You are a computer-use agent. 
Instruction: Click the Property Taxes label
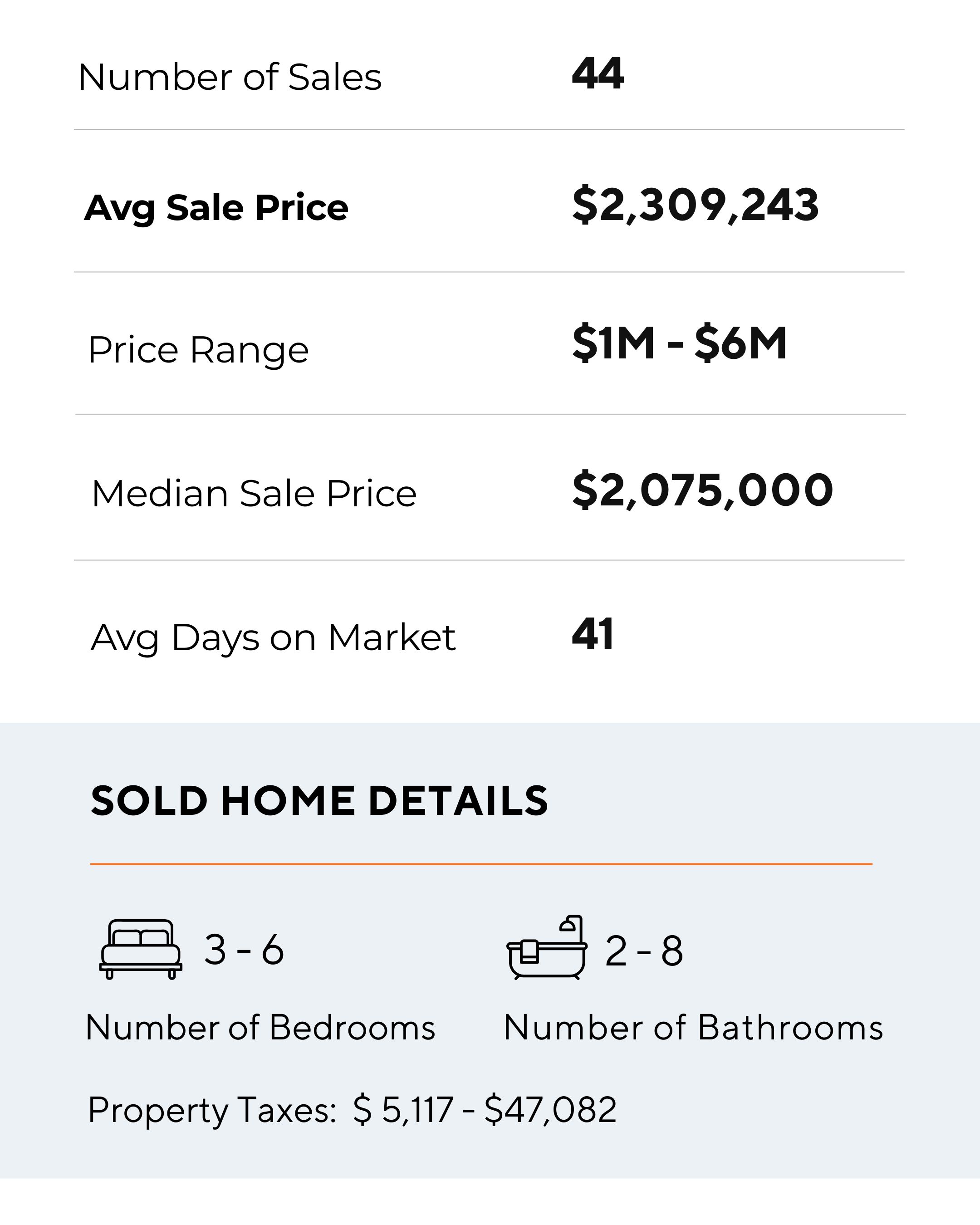pos(212,1110)
